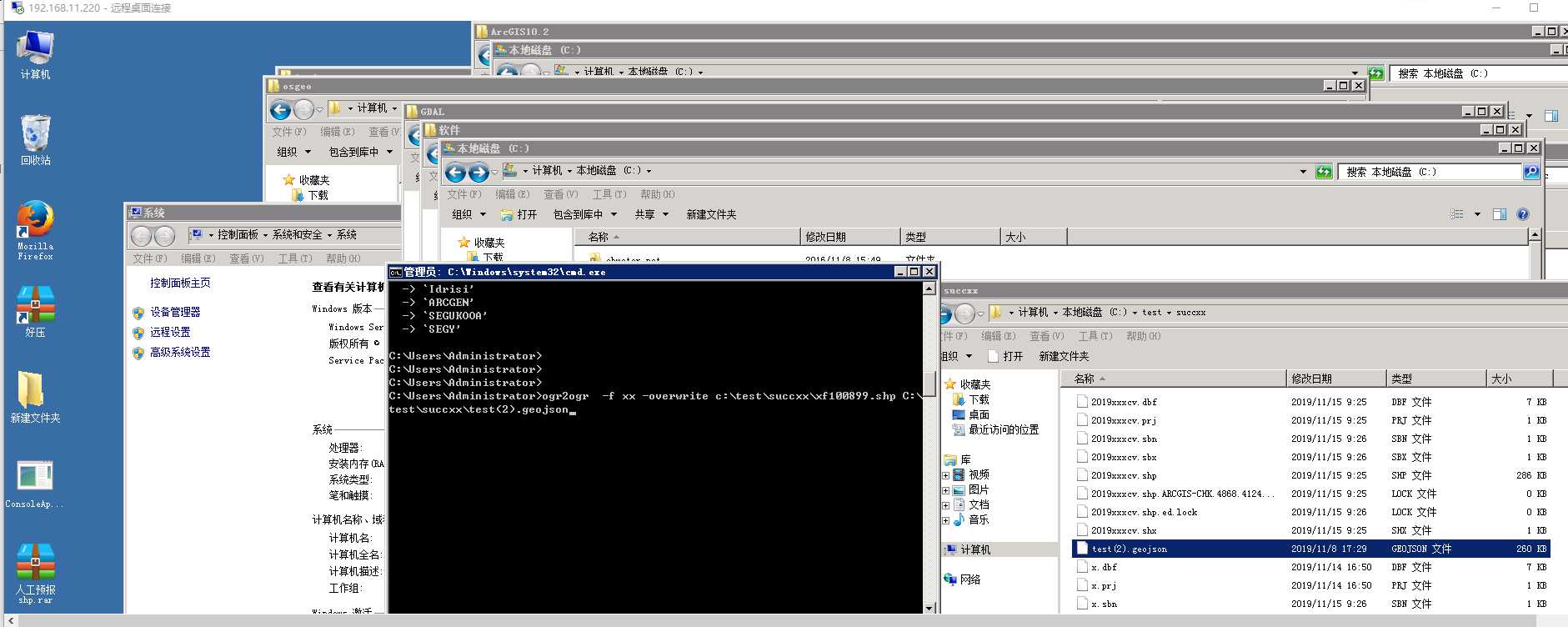Click test breadcrumb in succxx address bar
This screenshot has width=1568, height=627.
[x=1151, y=313]
